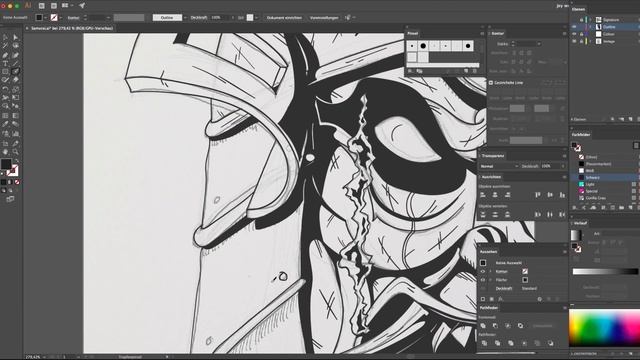The width and height of the screenshot is (640, 360).
Task: Select the Magic Wand tool
Action: 5,46
